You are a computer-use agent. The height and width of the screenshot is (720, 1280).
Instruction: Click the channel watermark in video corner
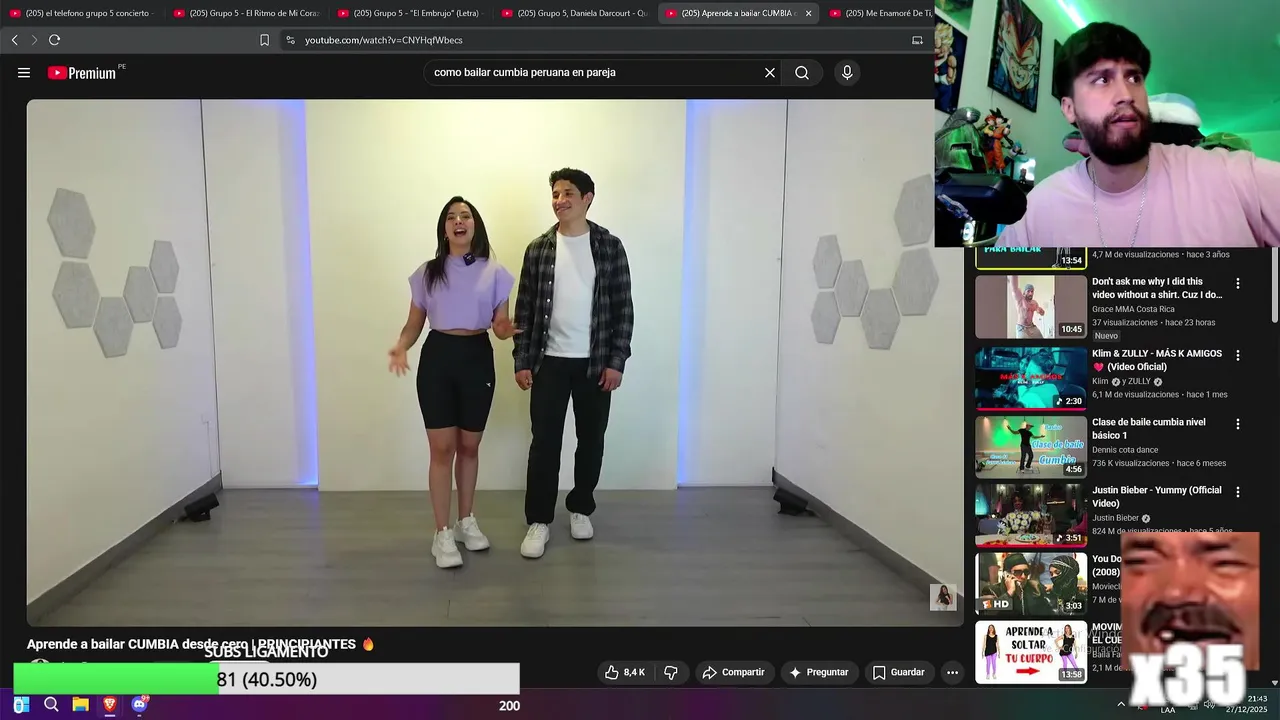(x=943, y=597)
